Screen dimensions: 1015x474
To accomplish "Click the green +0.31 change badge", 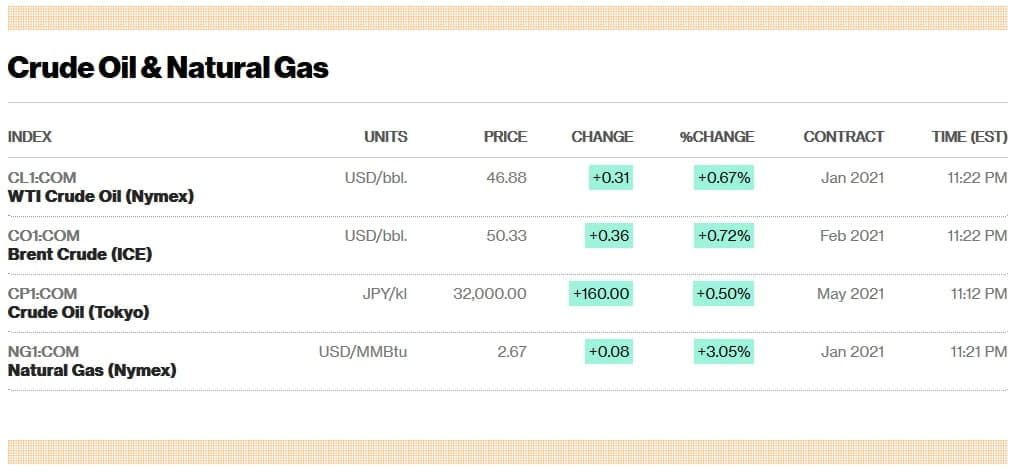I will pyautogui.click(x=610, y=178).
